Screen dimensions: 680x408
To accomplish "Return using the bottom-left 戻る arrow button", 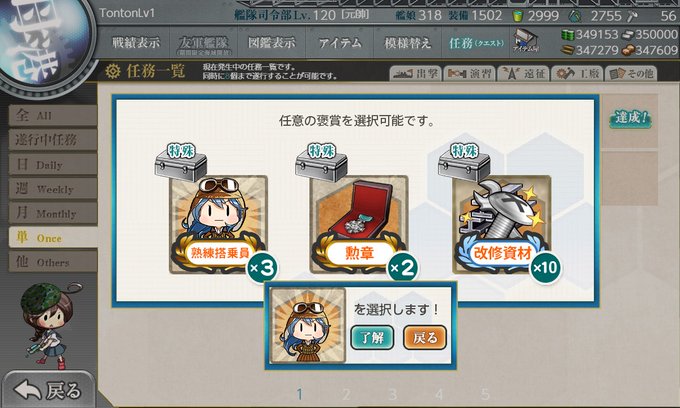I will point(48,390).
